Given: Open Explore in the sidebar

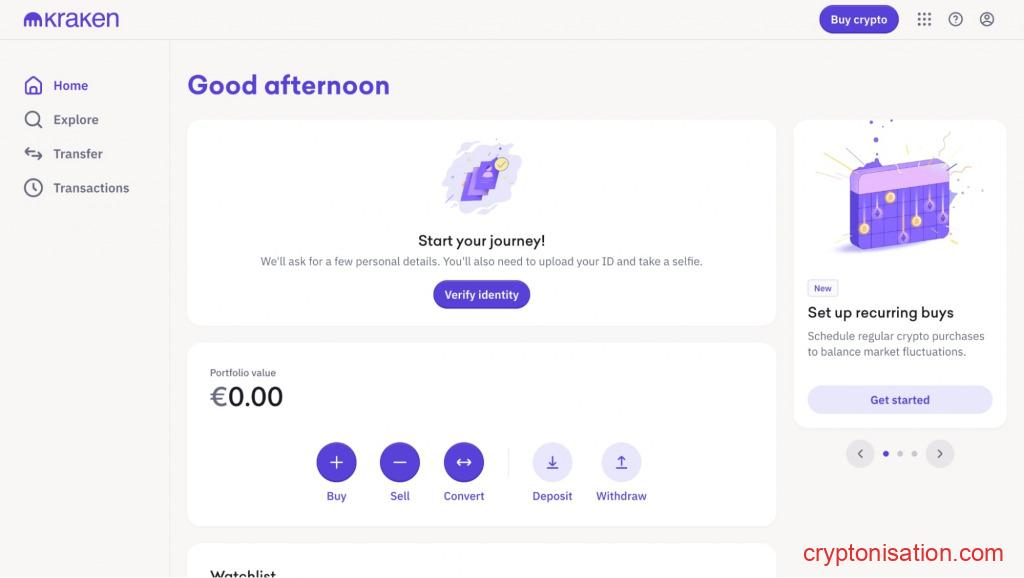Looking at the screenshot, I should 75,120.
